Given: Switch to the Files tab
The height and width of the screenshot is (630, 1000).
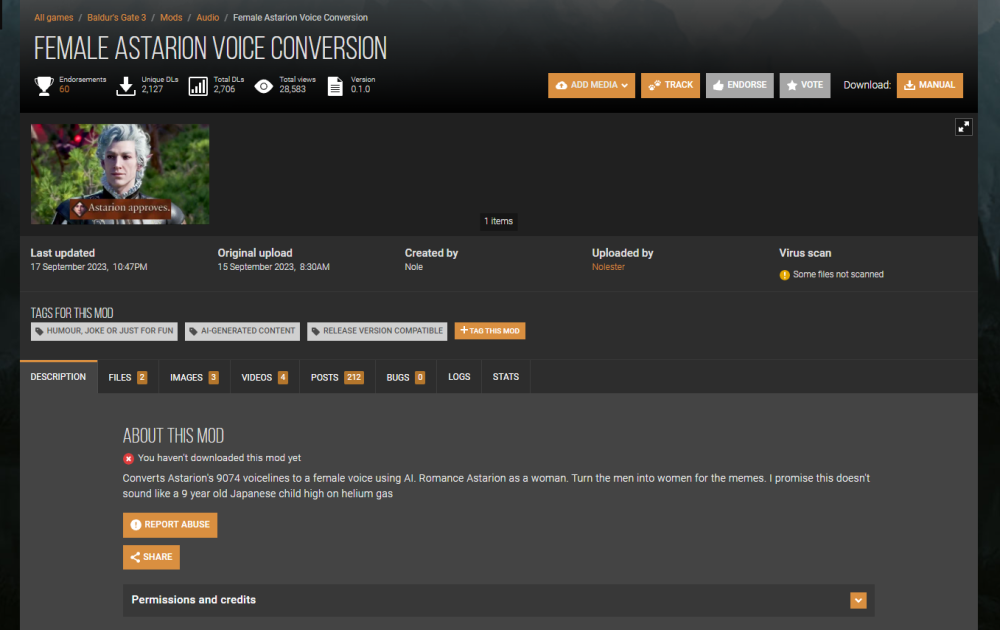Looking at the screenshot, I should 127,377.
